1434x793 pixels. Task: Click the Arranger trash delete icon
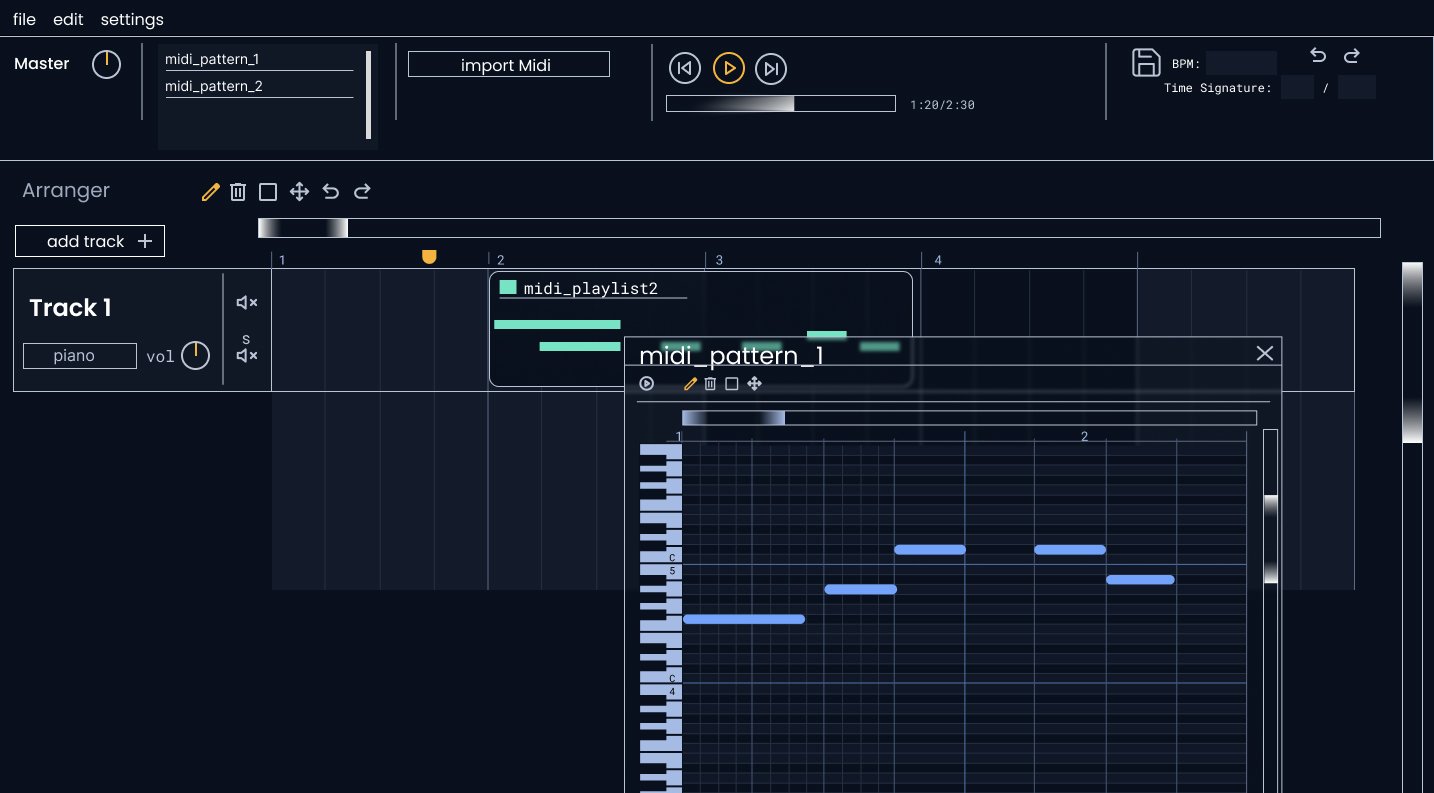(x=238, y=192)
